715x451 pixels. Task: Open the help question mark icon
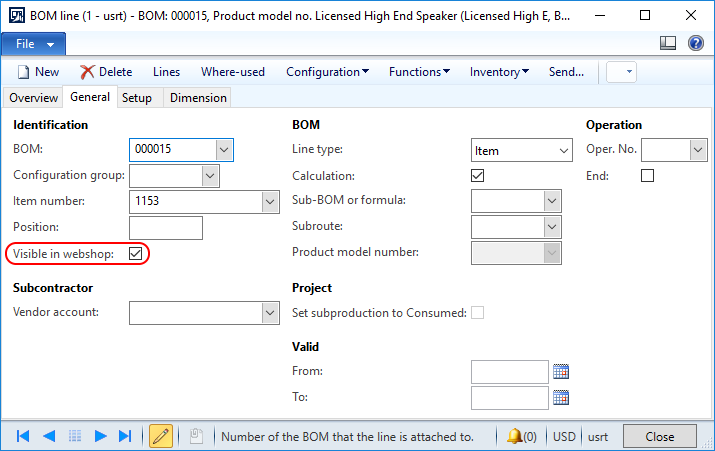(695, 43)
